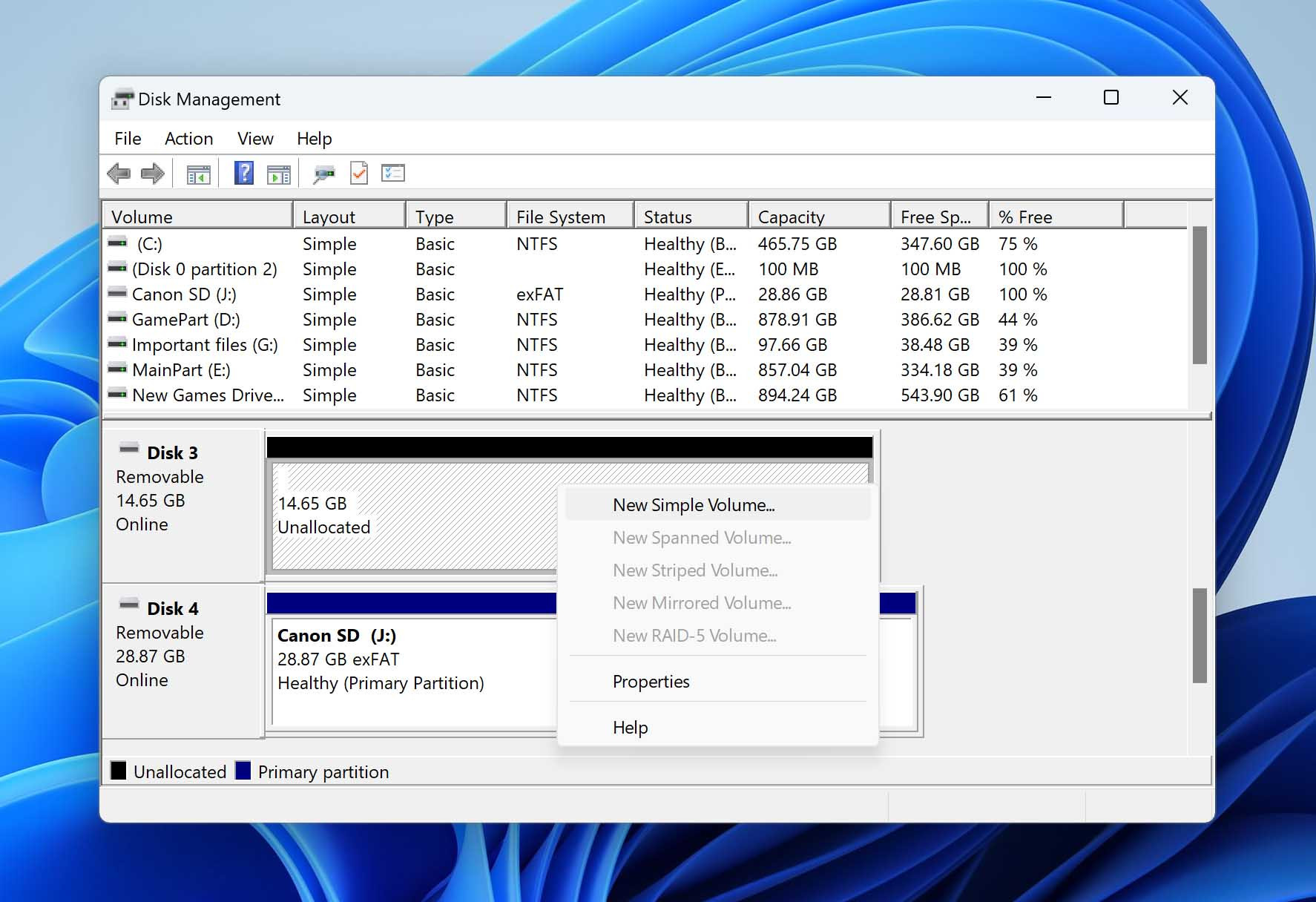1316x902 pixels.
Task: Click the 543.90 GB free space cell
Action: 940,395
